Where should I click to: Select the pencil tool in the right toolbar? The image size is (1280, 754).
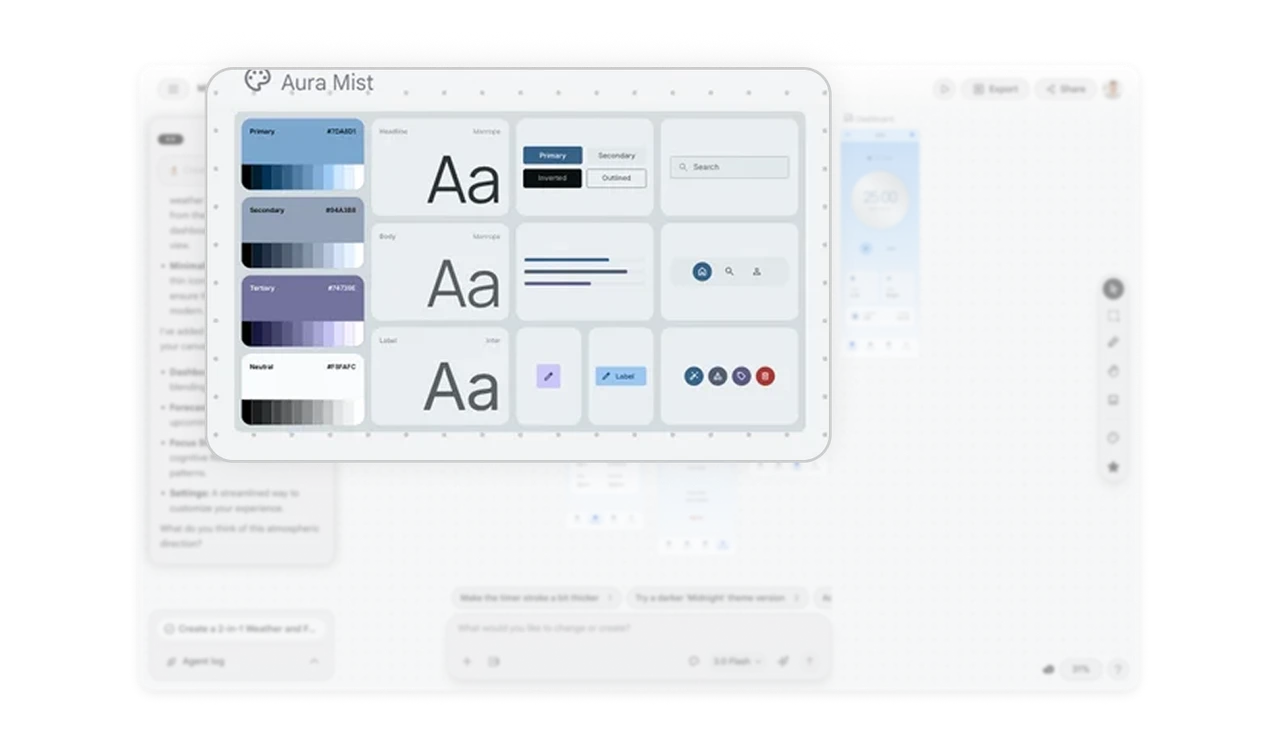coord(1113,342)
